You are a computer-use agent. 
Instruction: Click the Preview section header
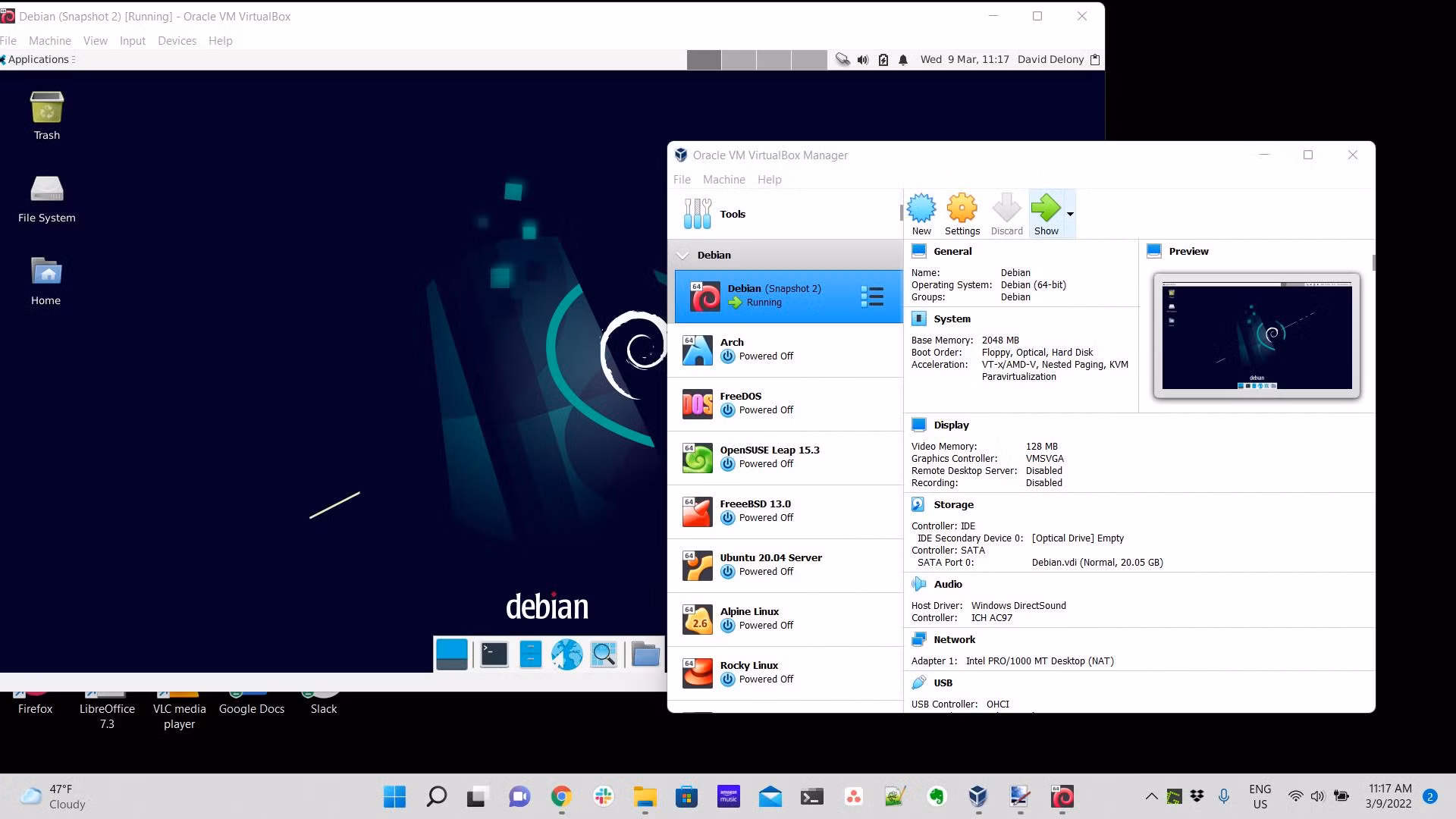click(x=1188, y=252)
